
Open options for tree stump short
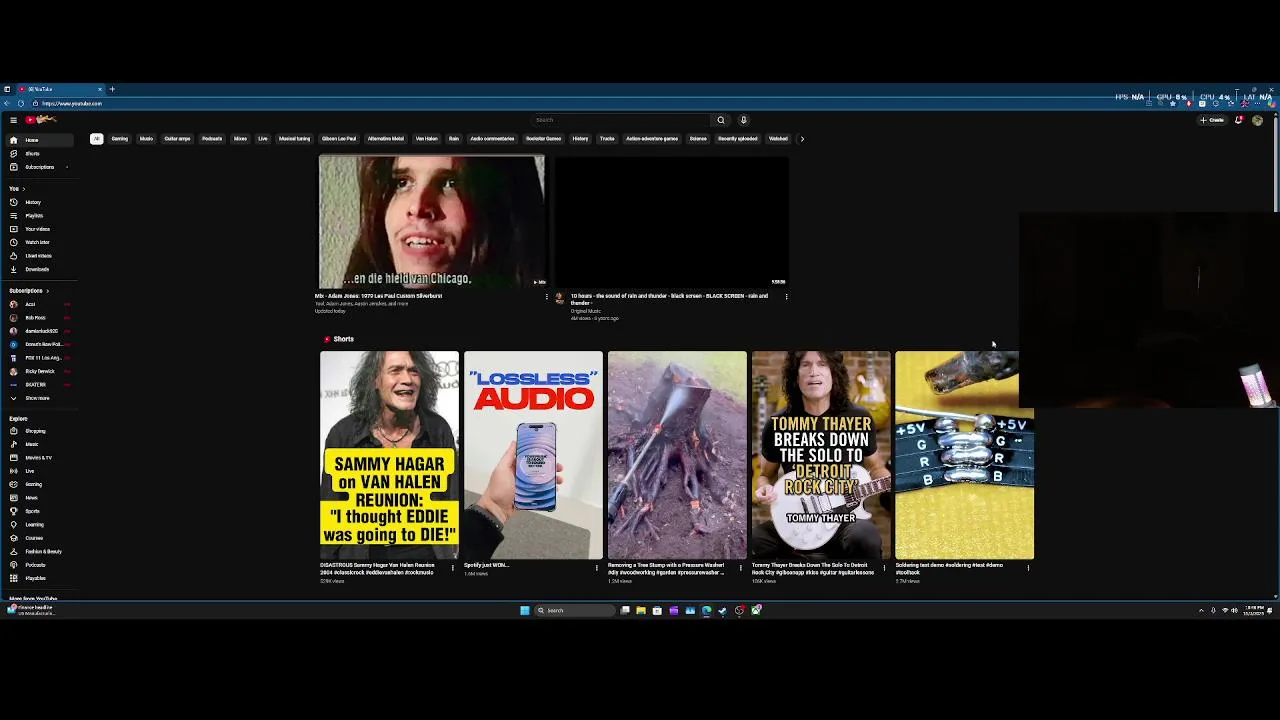741,568
